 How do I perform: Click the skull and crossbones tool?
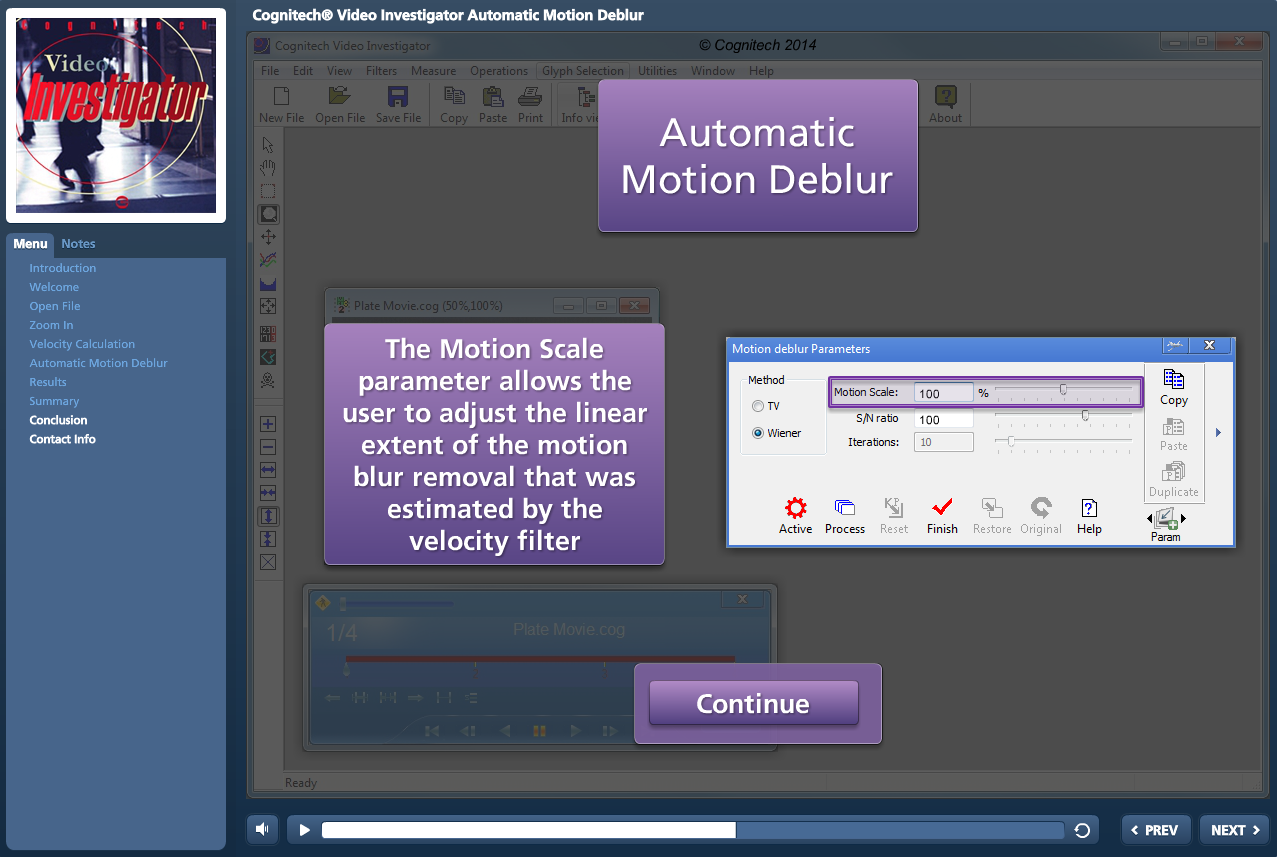(x=268, y=380)
